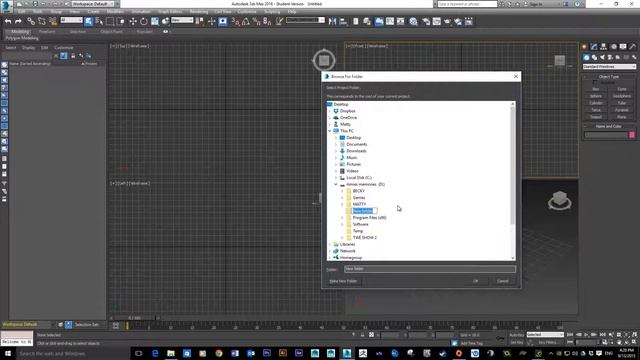This screenshot has width=640, height=360.
Task: Expand the Program Files (x86) folder
Action: [342, 218]
